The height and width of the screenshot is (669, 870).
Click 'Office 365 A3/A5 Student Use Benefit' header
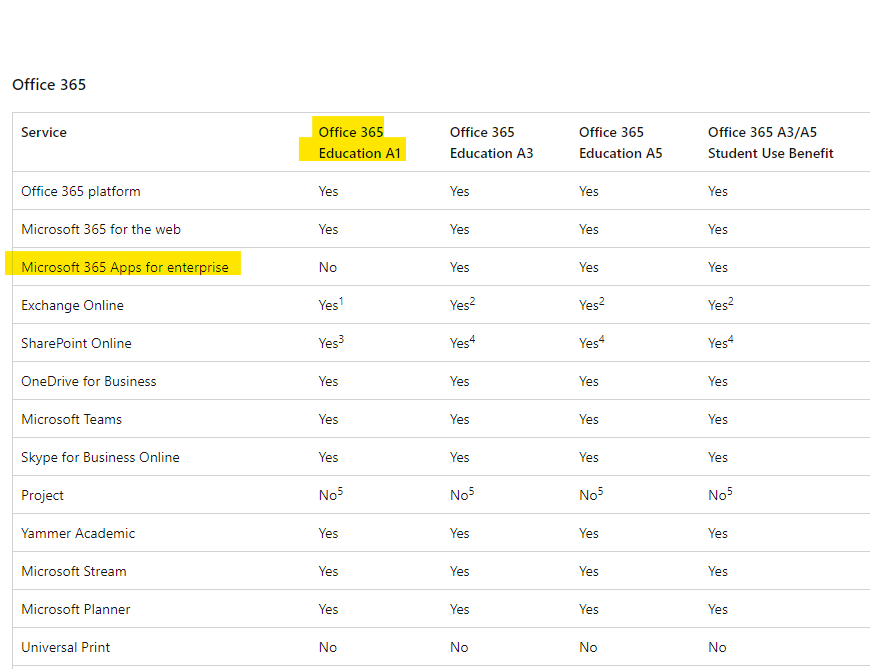[770, 143]
